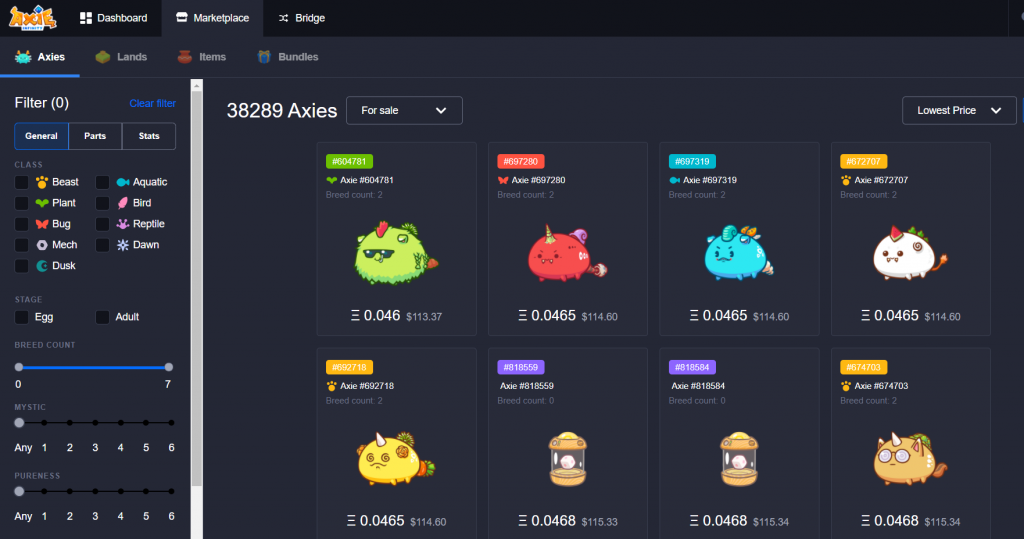This screenshot has height=539, width=1024.
Task: Open the egg image of Axie #818559
Action: (568, 459)
